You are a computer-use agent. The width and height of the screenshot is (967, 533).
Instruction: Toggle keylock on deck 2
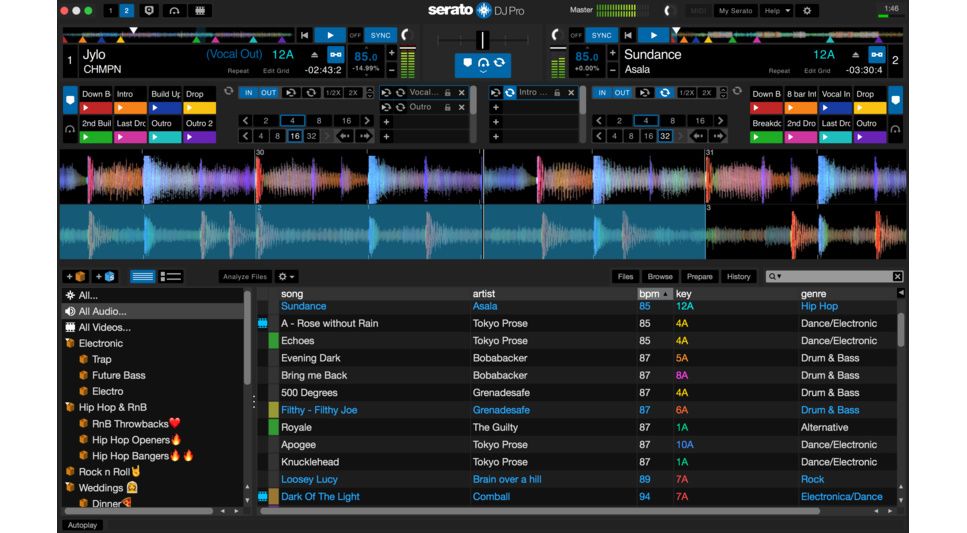877,54
